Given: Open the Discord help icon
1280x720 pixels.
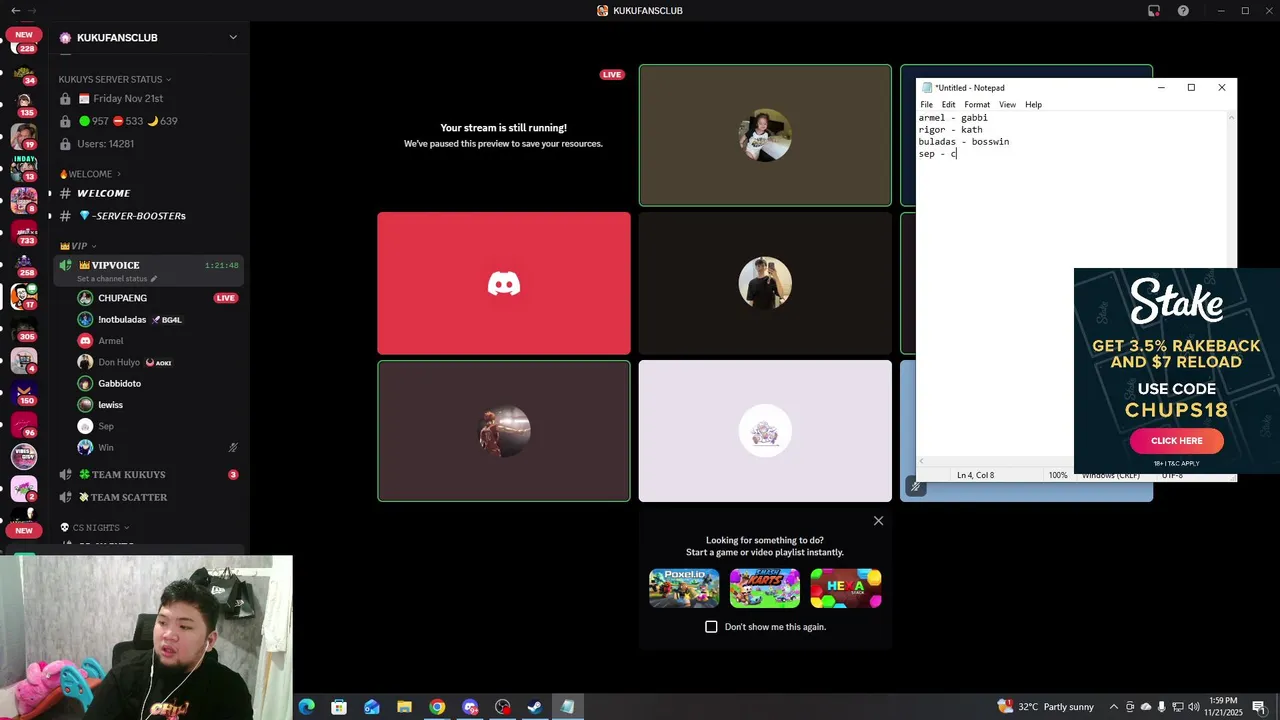Looking at the screenshot, I should click(x=1183, y=11).
